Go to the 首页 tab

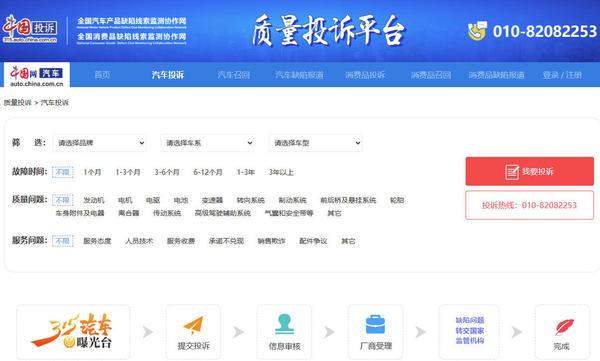102,75
